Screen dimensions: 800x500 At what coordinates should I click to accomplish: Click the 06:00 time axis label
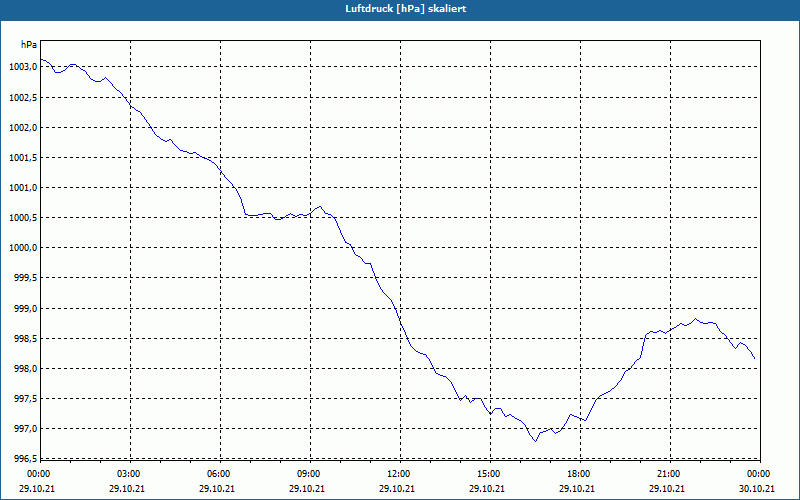pos(220,474)
